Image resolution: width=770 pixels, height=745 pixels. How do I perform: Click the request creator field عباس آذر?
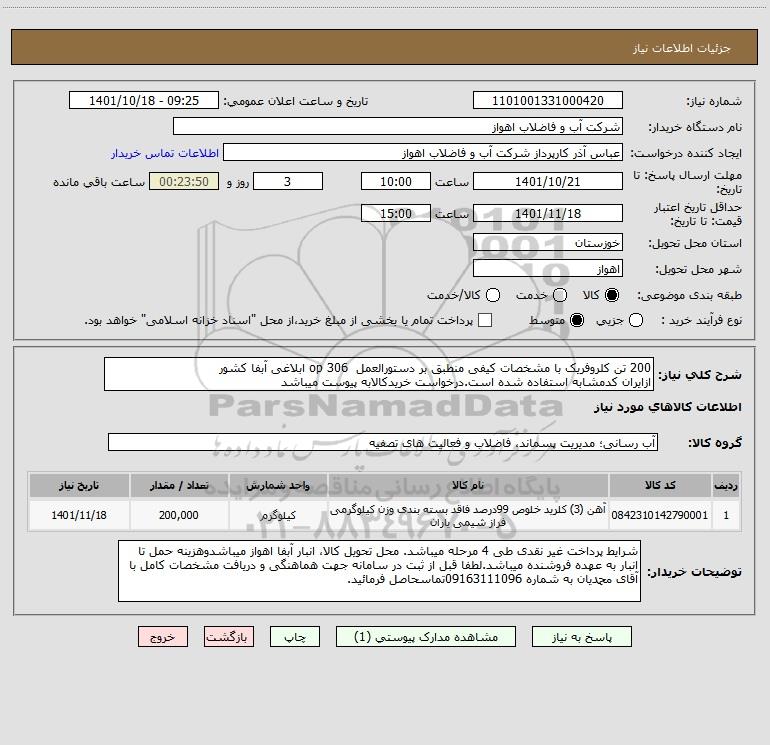click(423, 153)
